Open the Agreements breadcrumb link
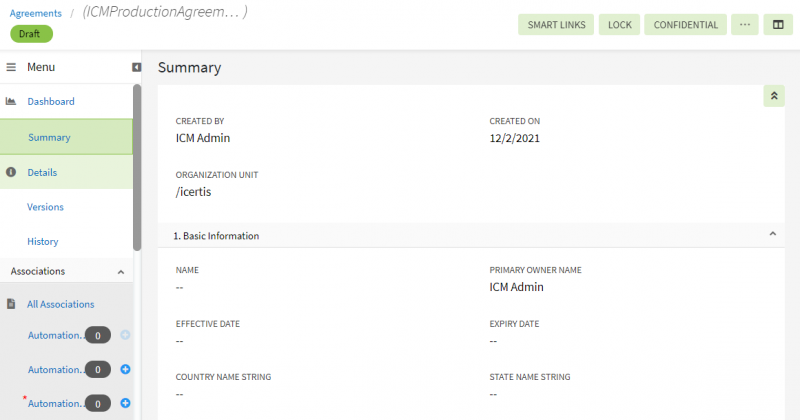 (x=35, y=13)
